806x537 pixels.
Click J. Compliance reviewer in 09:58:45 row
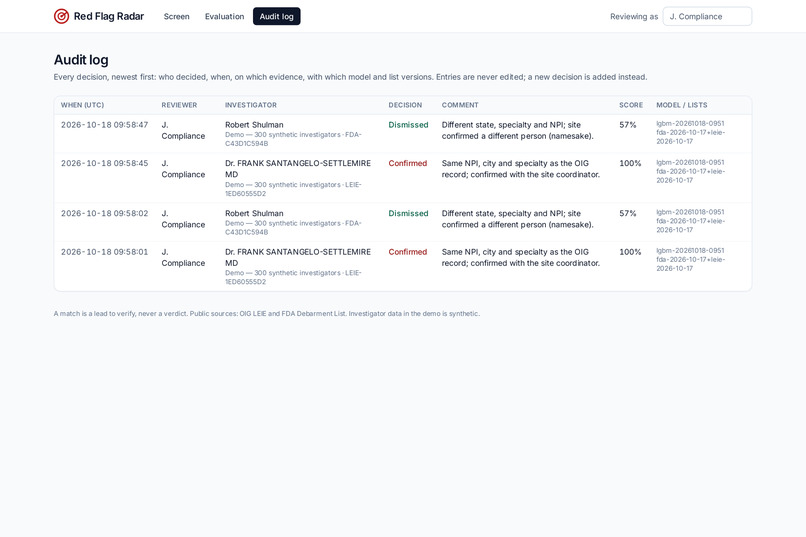coord(183,169)
